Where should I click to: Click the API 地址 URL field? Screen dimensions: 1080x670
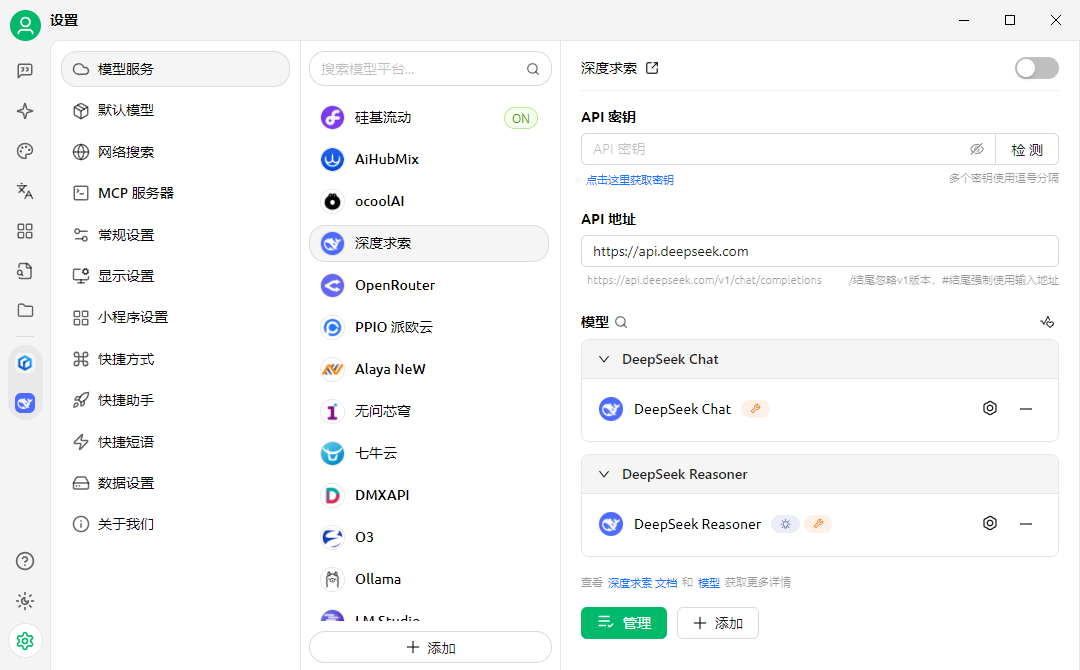point(820,251)
